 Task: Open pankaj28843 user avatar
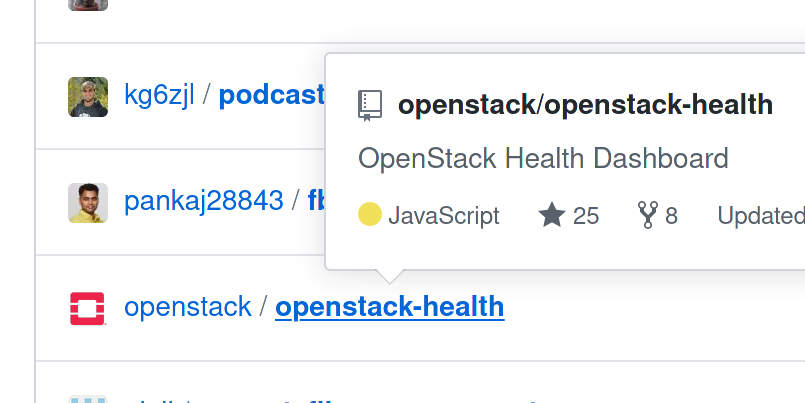pyautogui.click(x=88, y=203)
